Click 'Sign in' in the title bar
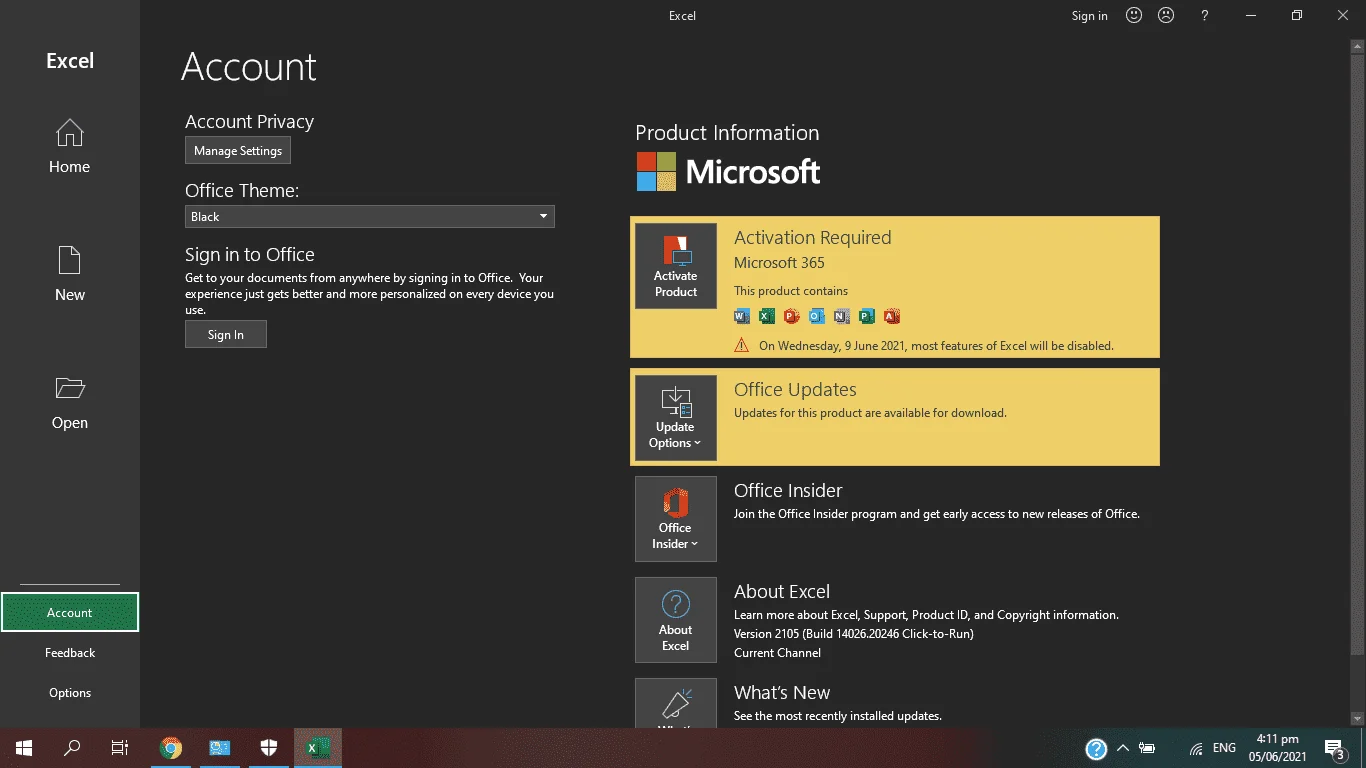 (1090, 16)
